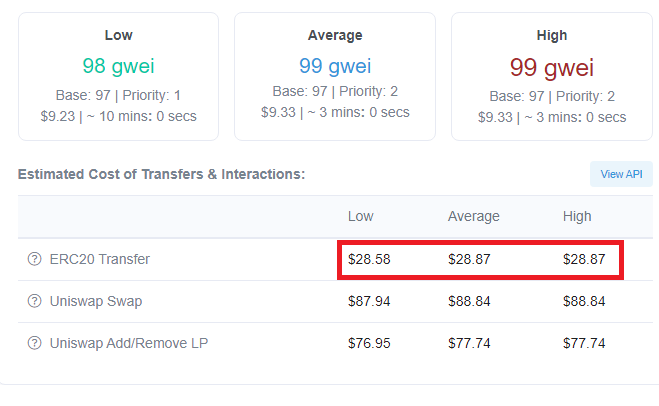Click the Average column header in cost table
659x406 pixels.
pyautogui.click(x=474, y=216)
